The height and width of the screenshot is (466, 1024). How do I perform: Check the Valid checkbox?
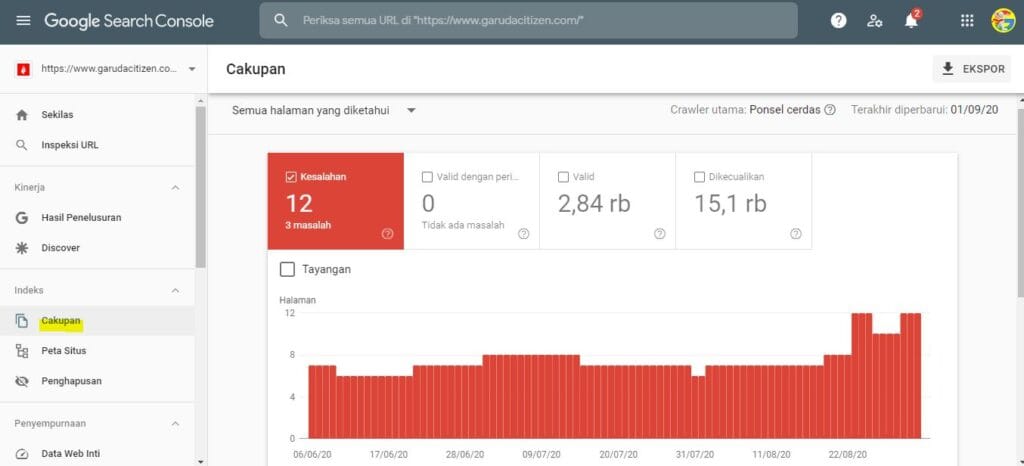[x=563, y=177]
